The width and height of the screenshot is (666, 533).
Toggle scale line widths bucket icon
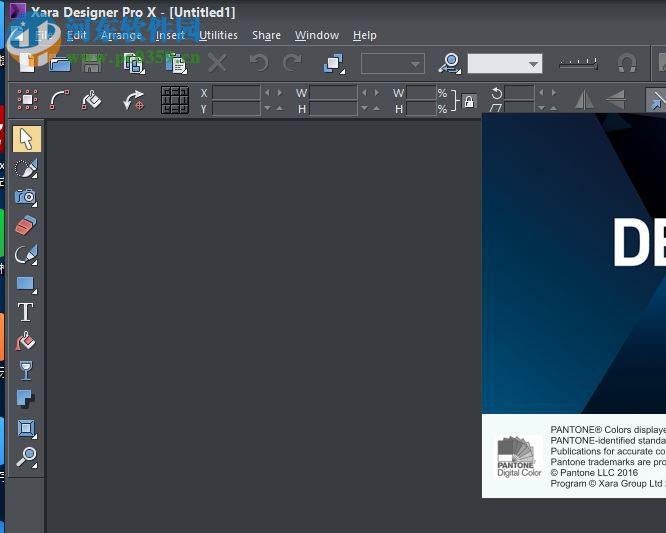(91, 100)
